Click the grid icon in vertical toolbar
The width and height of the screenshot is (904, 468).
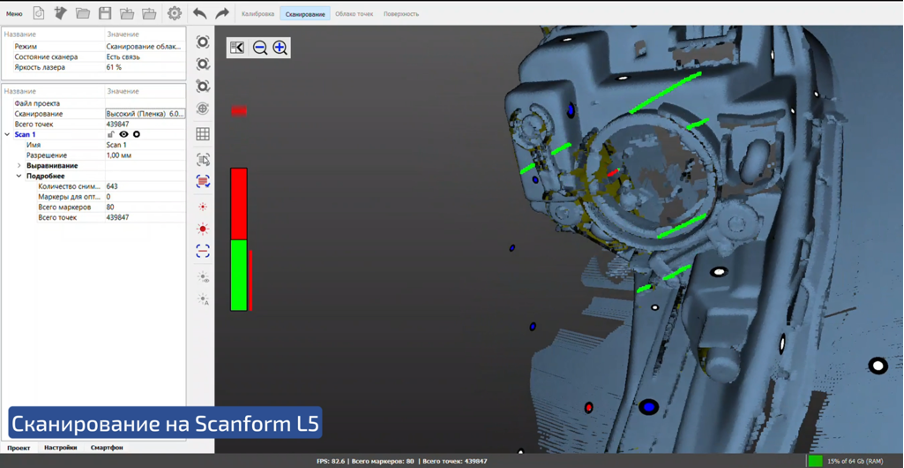tap(203, 134)
